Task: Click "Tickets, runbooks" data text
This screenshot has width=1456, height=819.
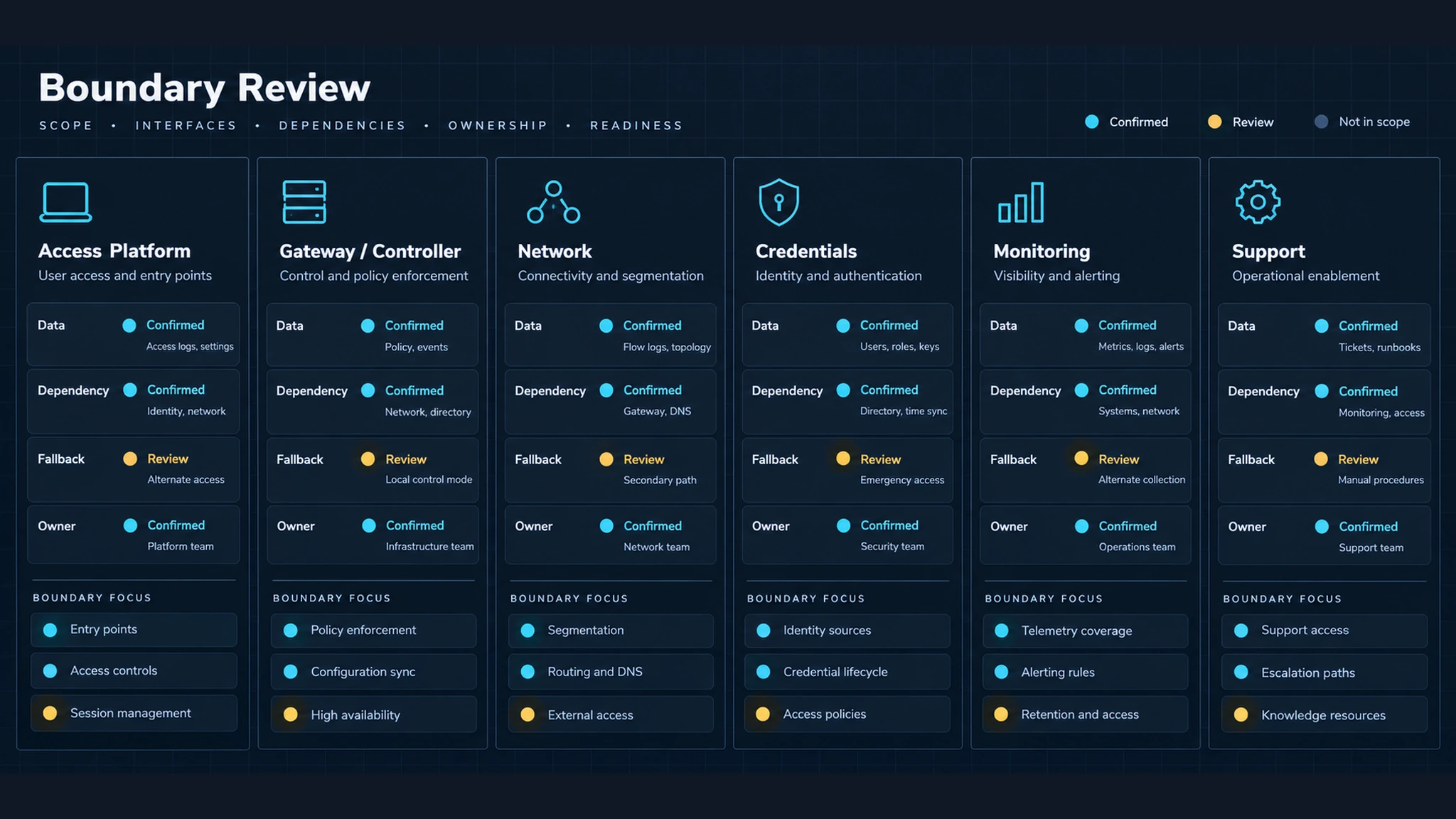Action: pos(1379,348)
